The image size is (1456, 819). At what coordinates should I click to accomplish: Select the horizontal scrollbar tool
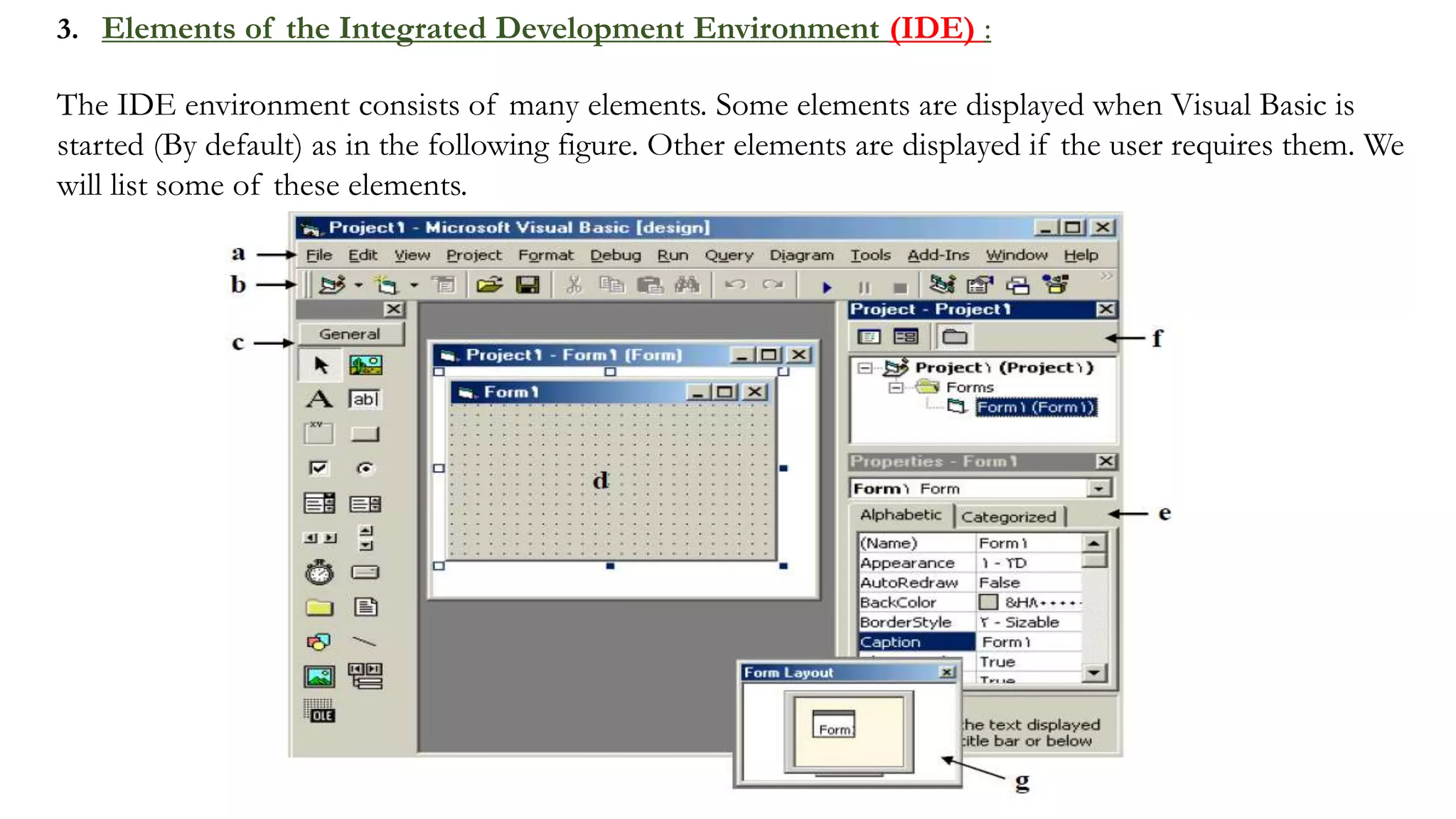(320, 538)
